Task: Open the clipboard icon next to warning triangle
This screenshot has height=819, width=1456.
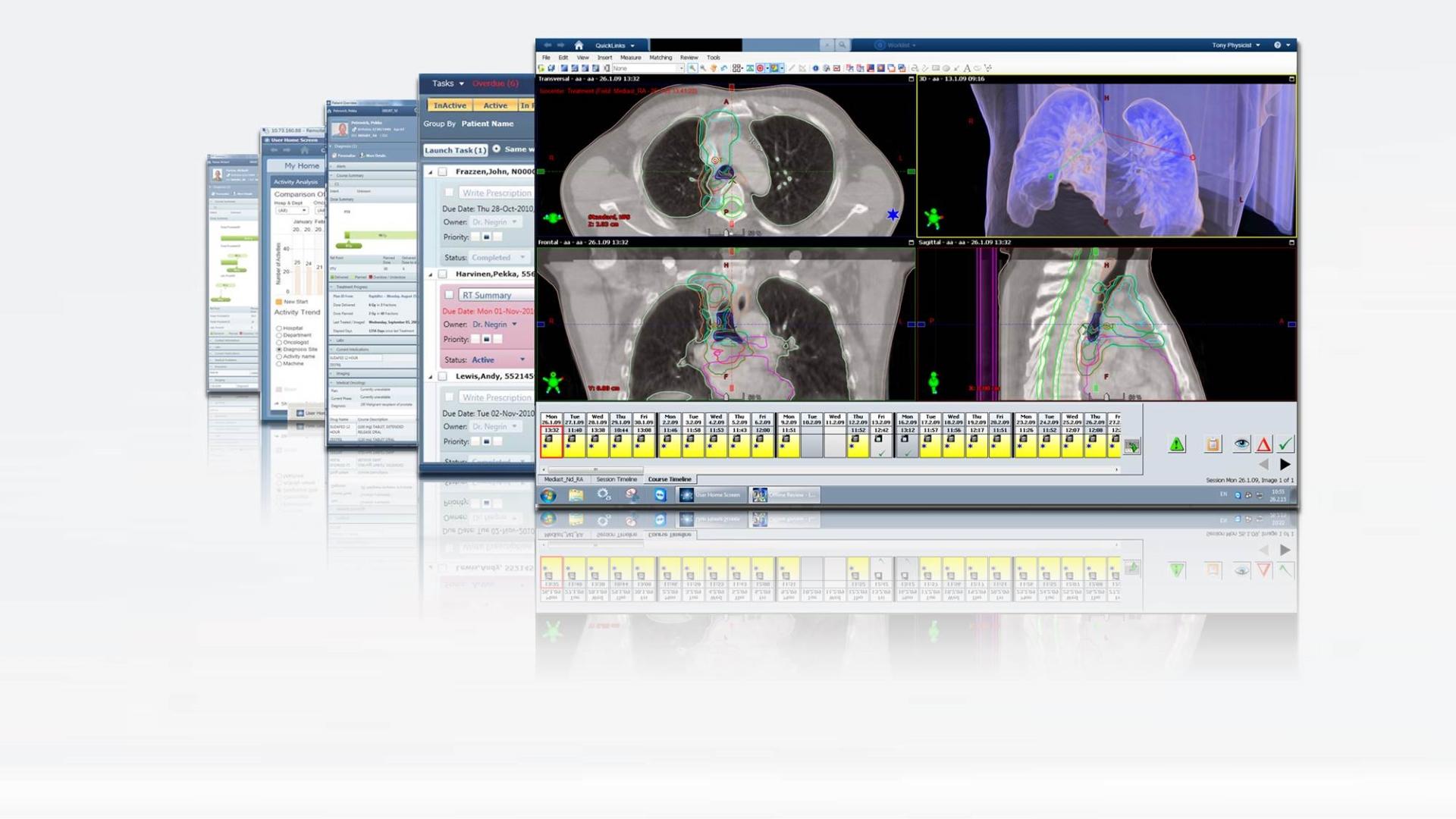Action: [1213, 444]
